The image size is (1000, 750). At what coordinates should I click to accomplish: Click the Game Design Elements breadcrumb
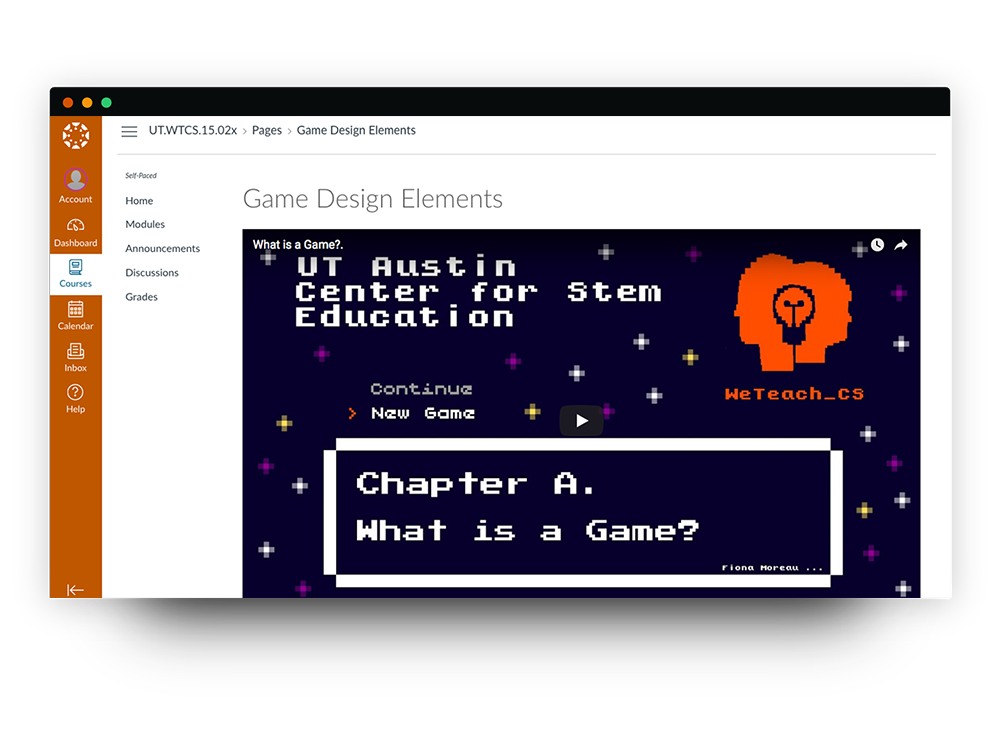tap(356, 130)
